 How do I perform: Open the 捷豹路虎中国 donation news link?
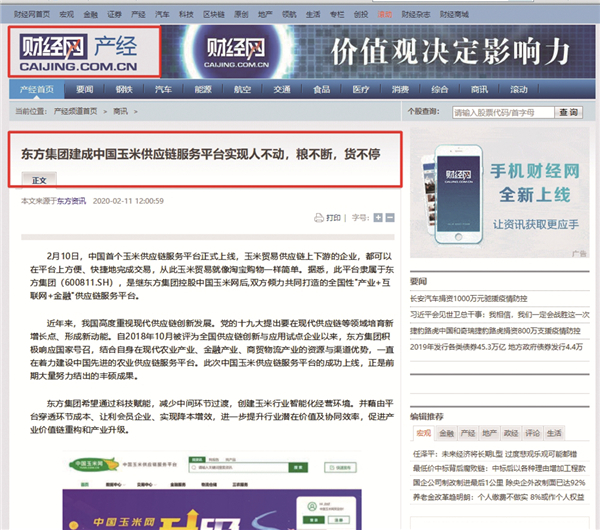tap(495, 331)
